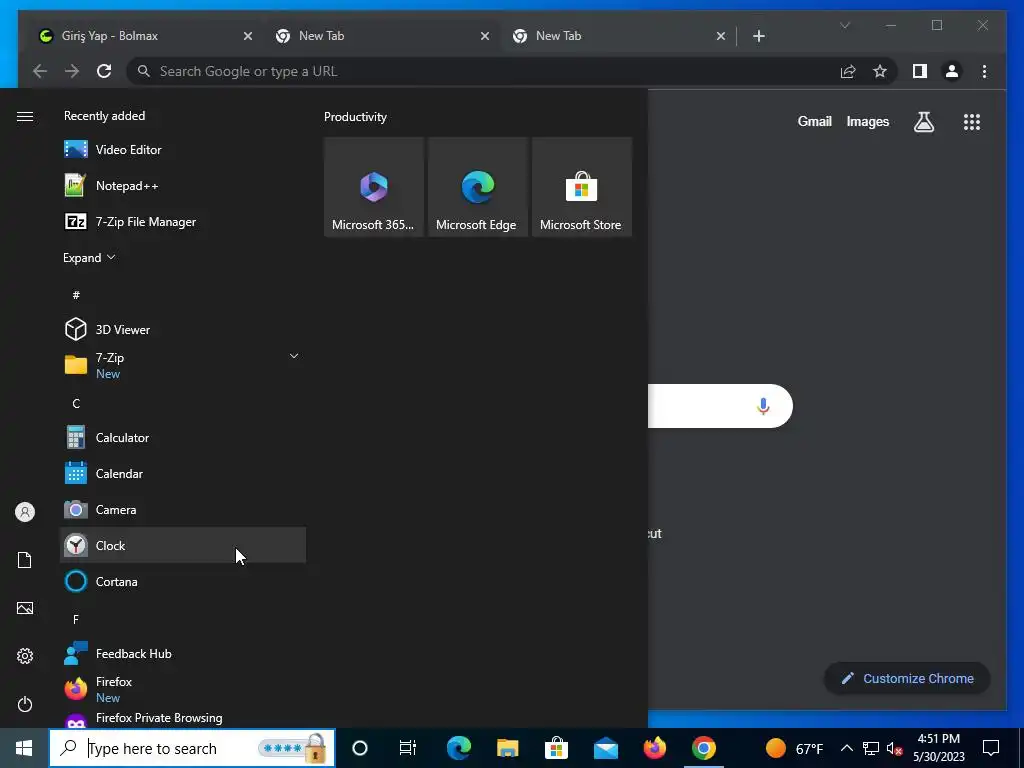Viewport: 1024px width, 768px height.
Task: Show hidden system tray icons
Action: click(x=846, y=748)
